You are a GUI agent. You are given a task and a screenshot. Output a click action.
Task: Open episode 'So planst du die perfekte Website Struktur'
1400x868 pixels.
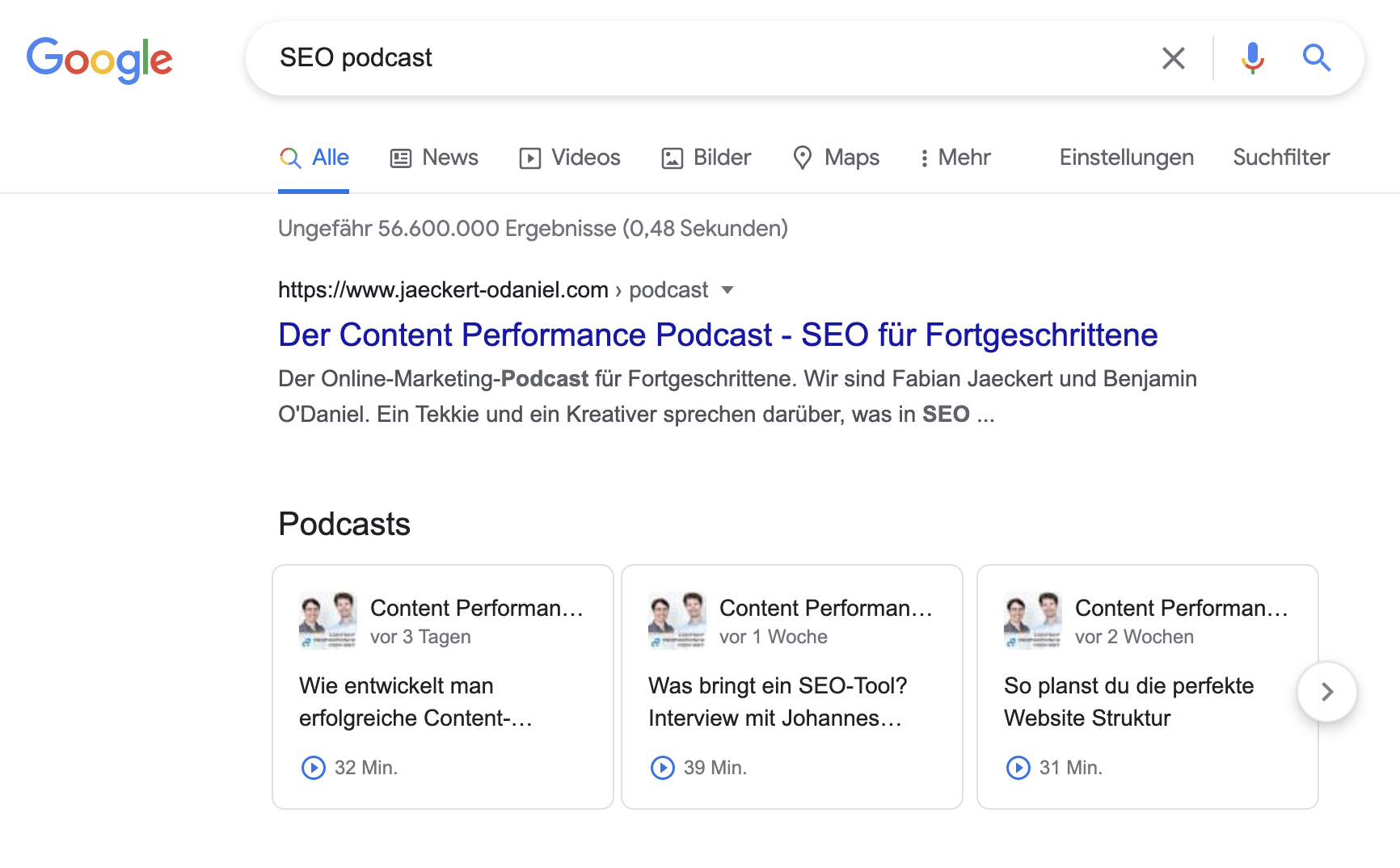(1128, 702)
